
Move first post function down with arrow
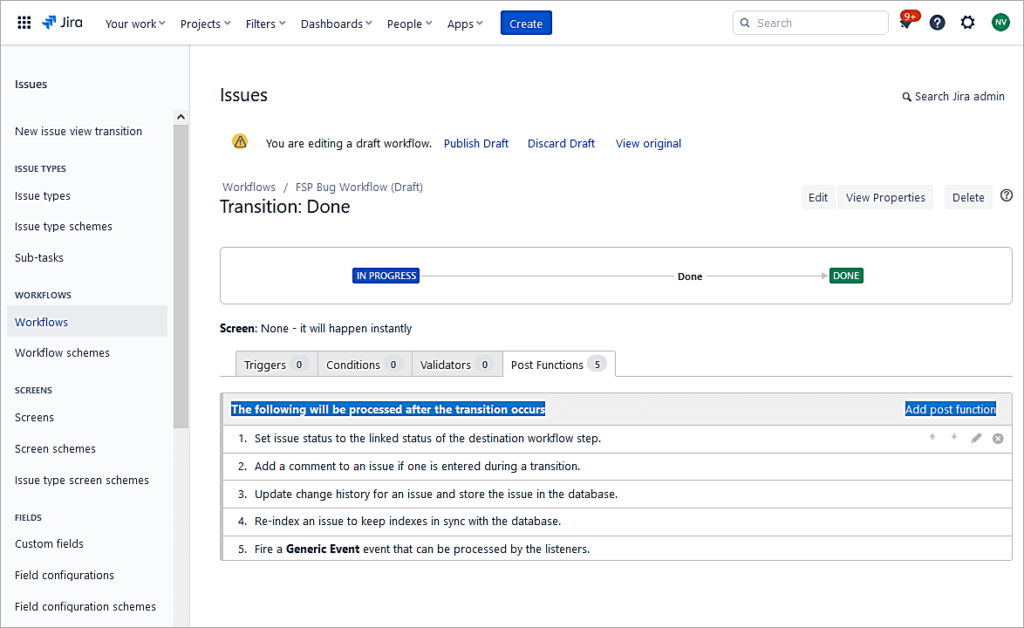(x=954, y=437)
